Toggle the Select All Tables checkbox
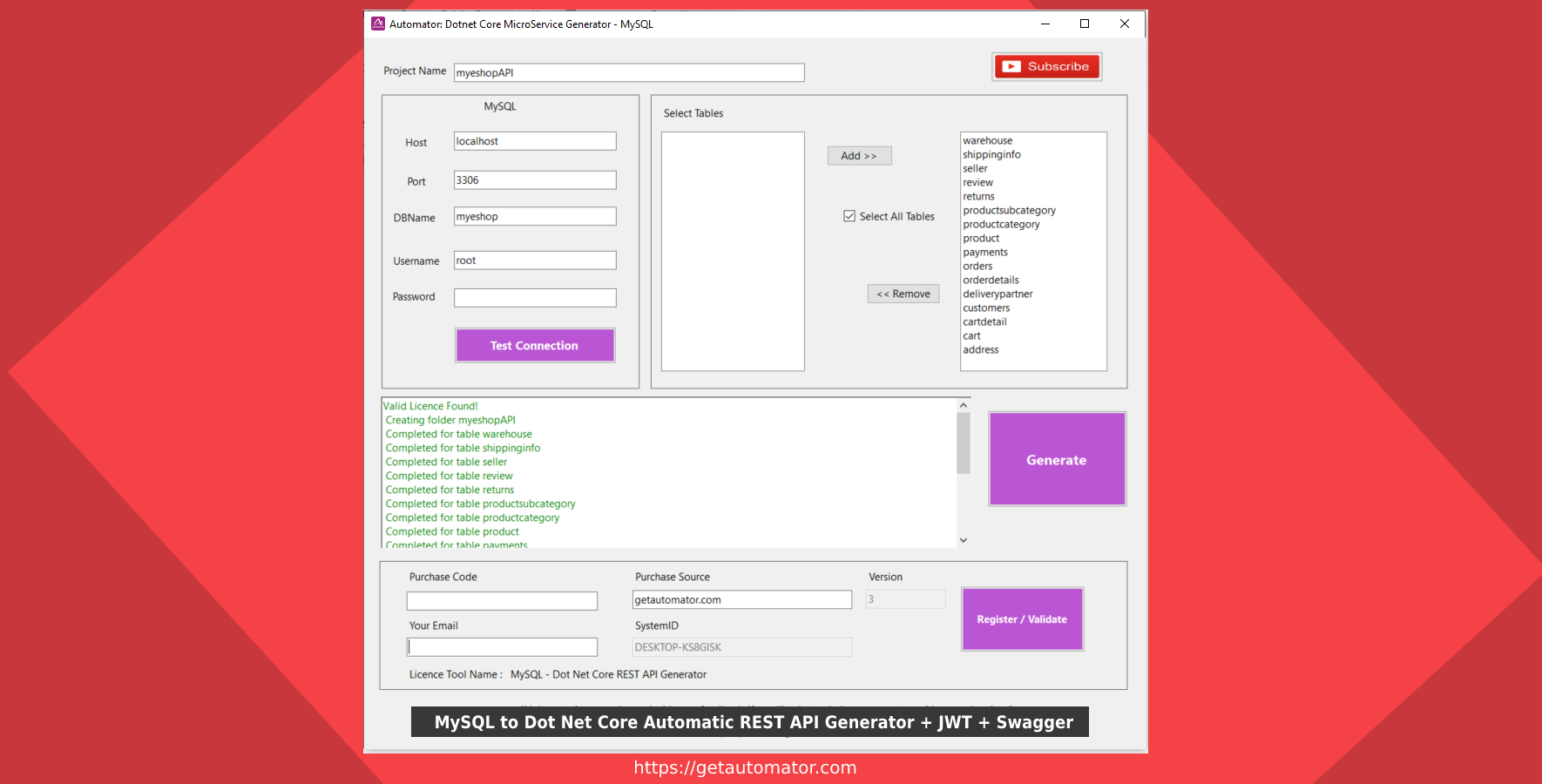The height and width of the screenshot is (784, 1542). click(849, 216)
